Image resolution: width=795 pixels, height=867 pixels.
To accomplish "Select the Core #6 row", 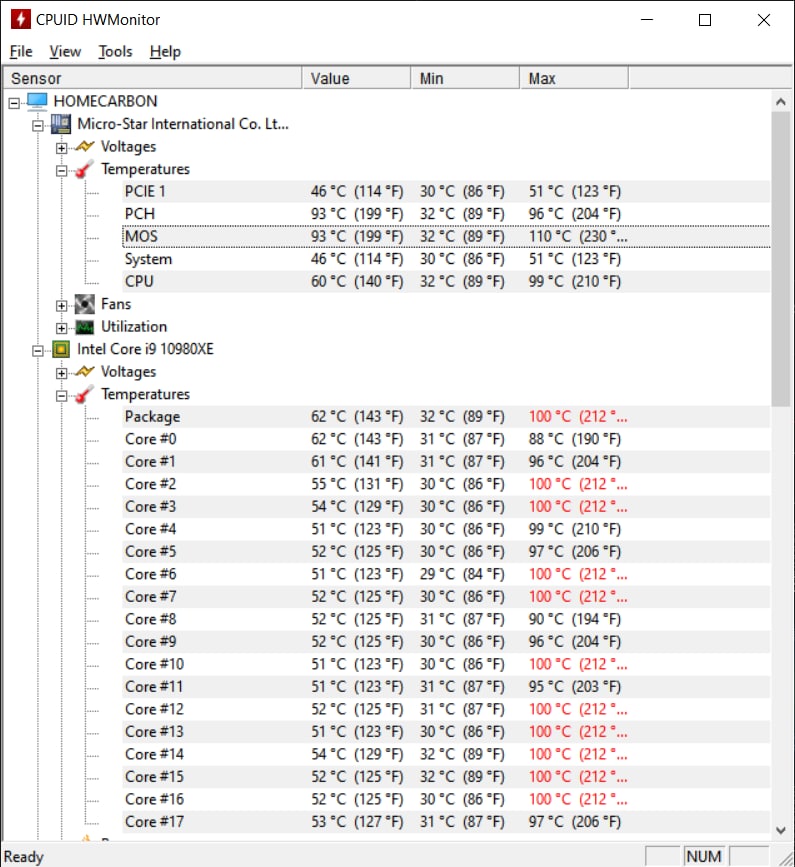I will click(446, 574).
